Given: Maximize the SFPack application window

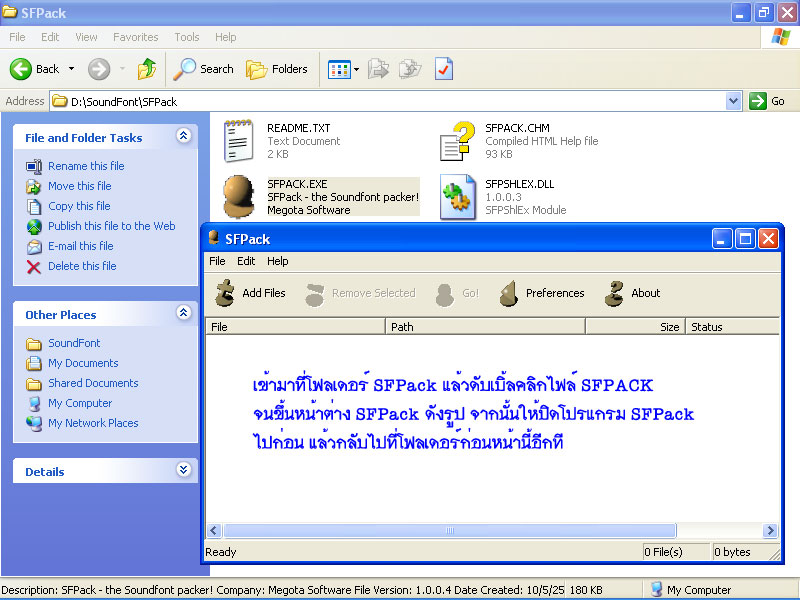Looking at the screenshot, I should tap(745, 238).
